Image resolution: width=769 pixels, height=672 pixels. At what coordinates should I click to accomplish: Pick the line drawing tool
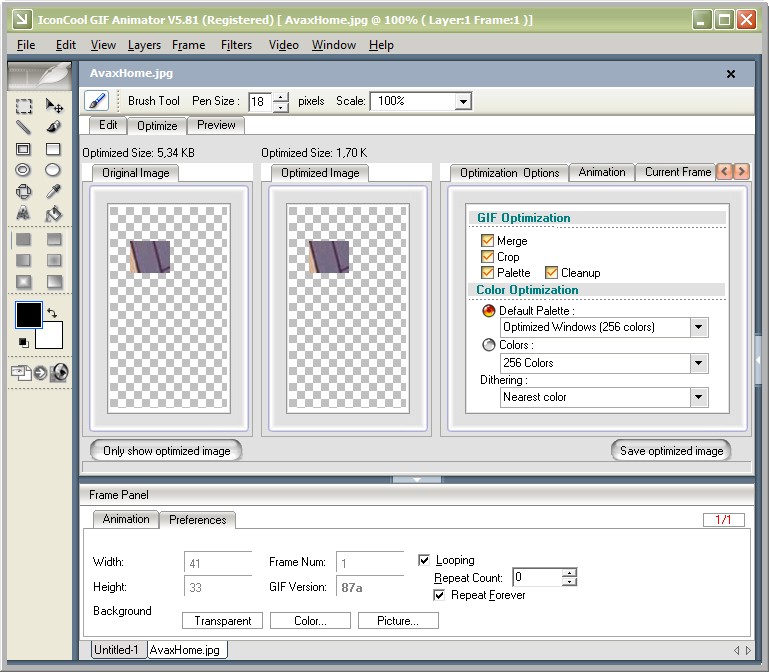23,127
